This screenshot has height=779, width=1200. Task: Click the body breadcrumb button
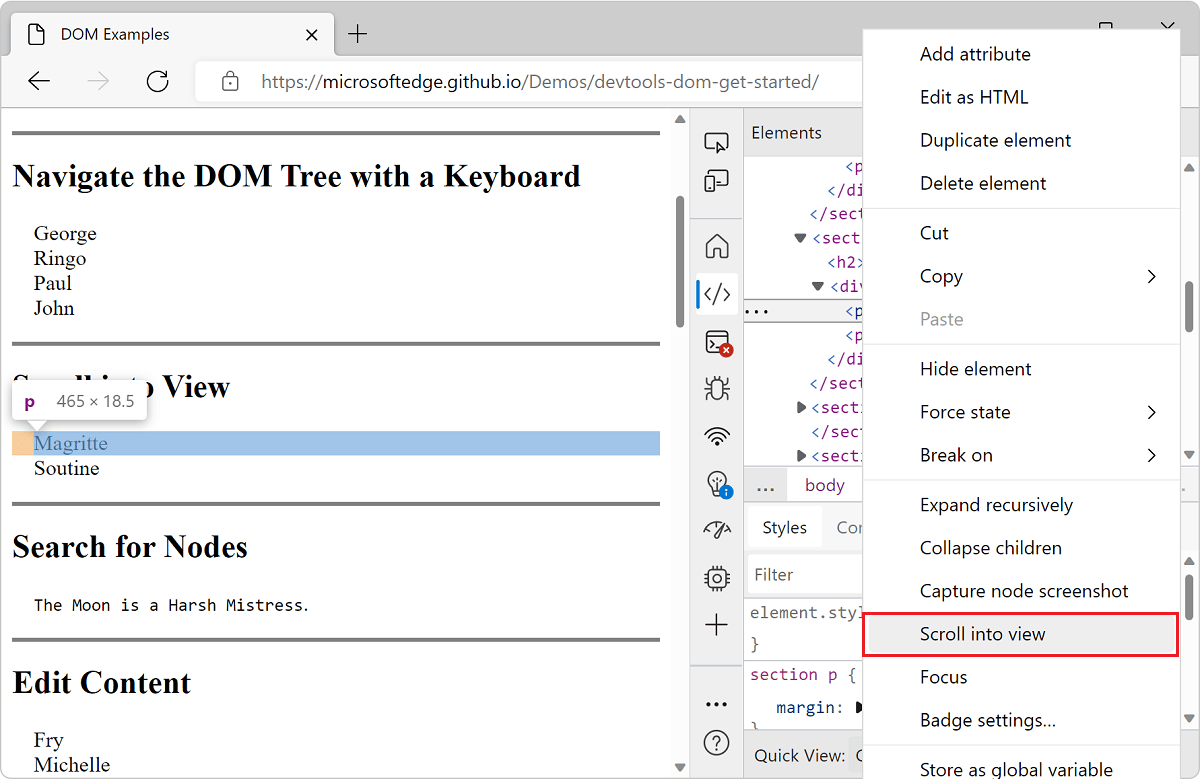tap(824, 484)
